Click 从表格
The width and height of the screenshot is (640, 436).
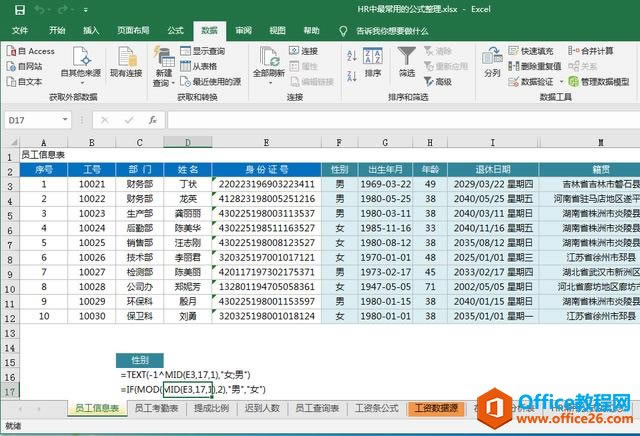click(x=199, y=66)
